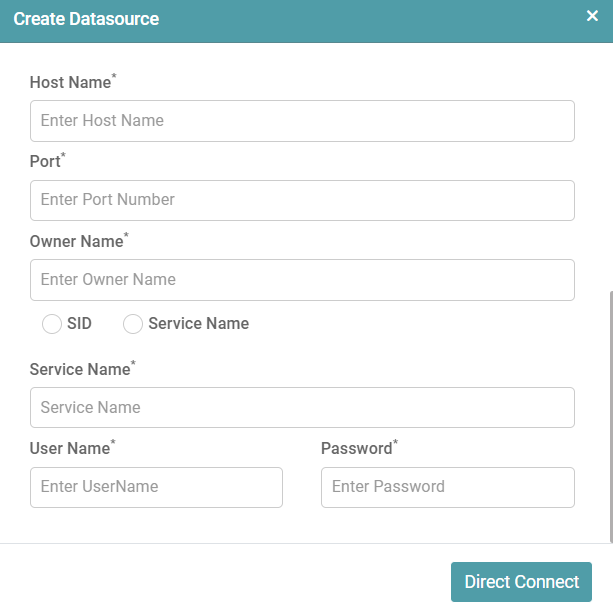Click the Service Name text input
Viewport: 613px width, 615px height.
tap(302, 407)
